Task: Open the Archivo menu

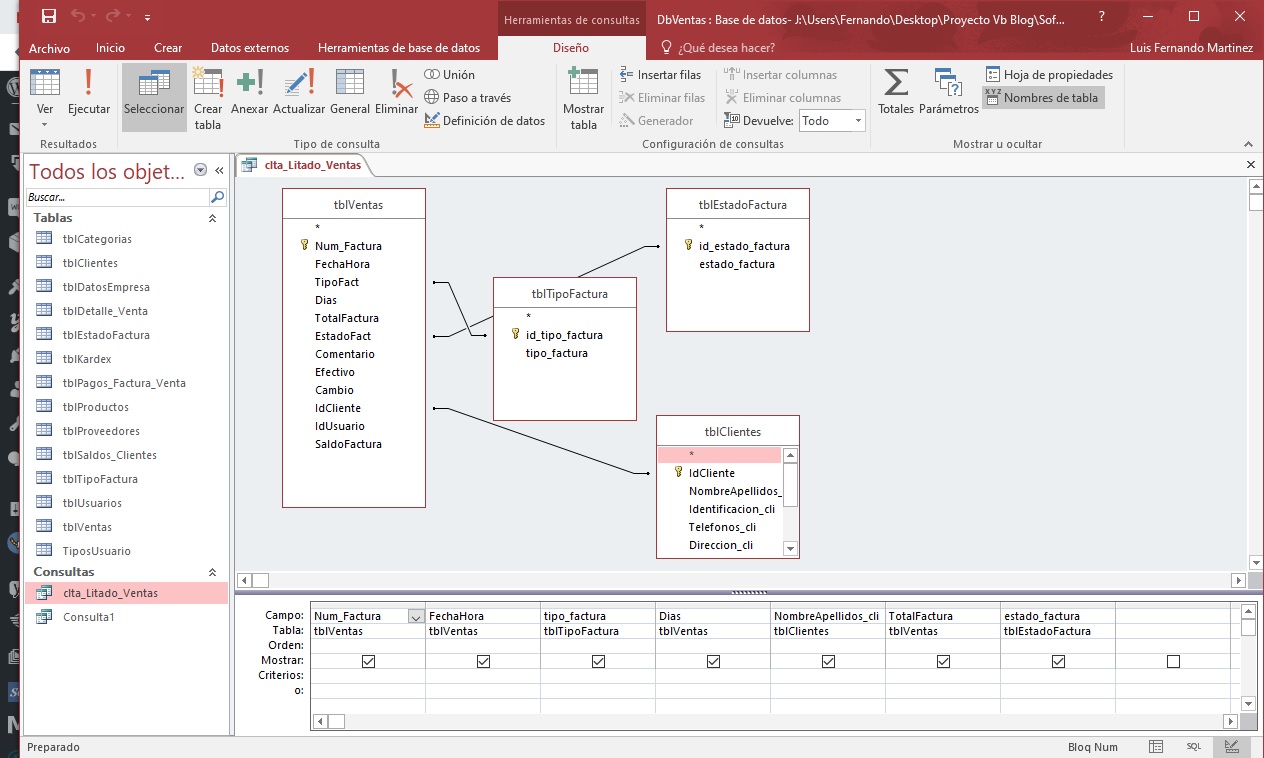Action: [49, 48]
